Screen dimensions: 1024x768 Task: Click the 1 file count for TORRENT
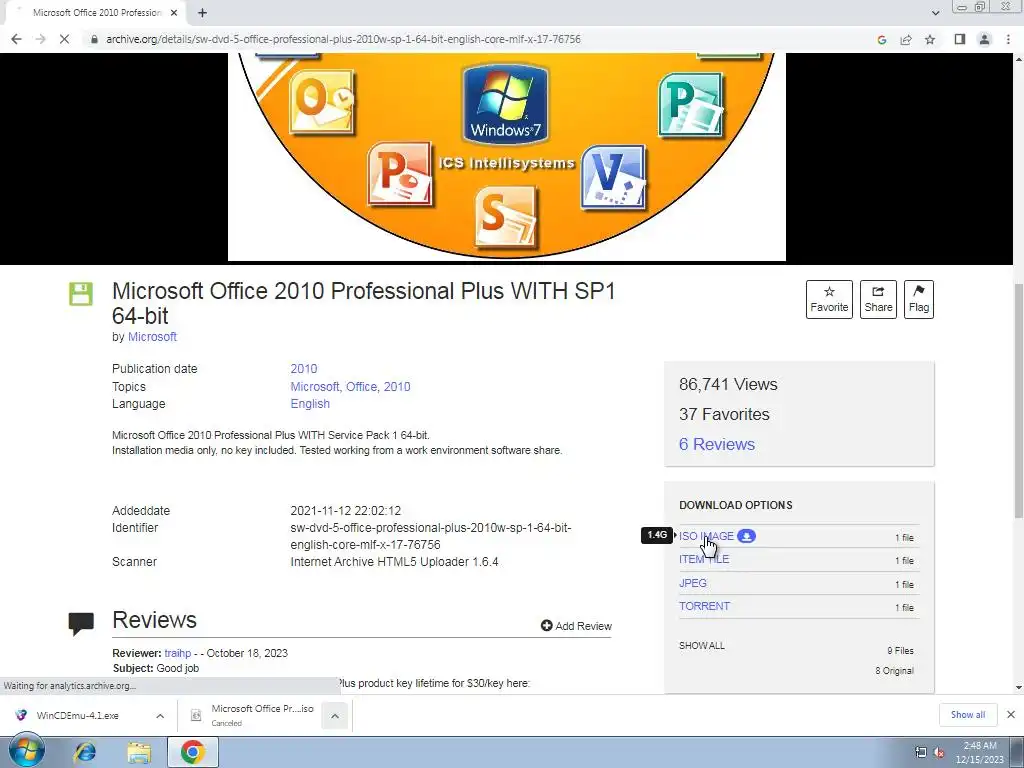coord(904,607)
